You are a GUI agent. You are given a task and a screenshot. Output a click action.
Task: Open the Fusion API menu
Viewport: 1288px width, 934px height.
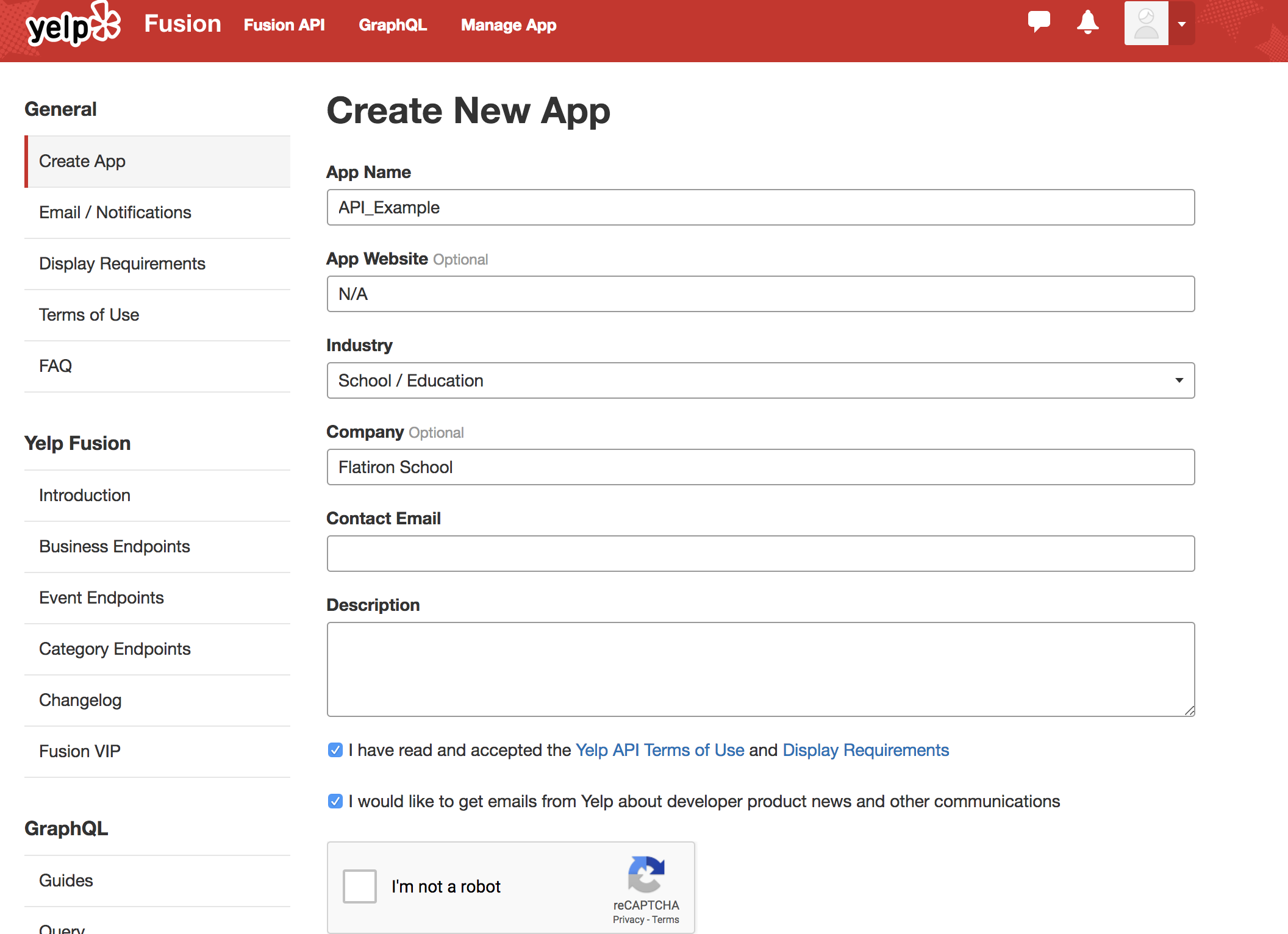pos(284,25)
